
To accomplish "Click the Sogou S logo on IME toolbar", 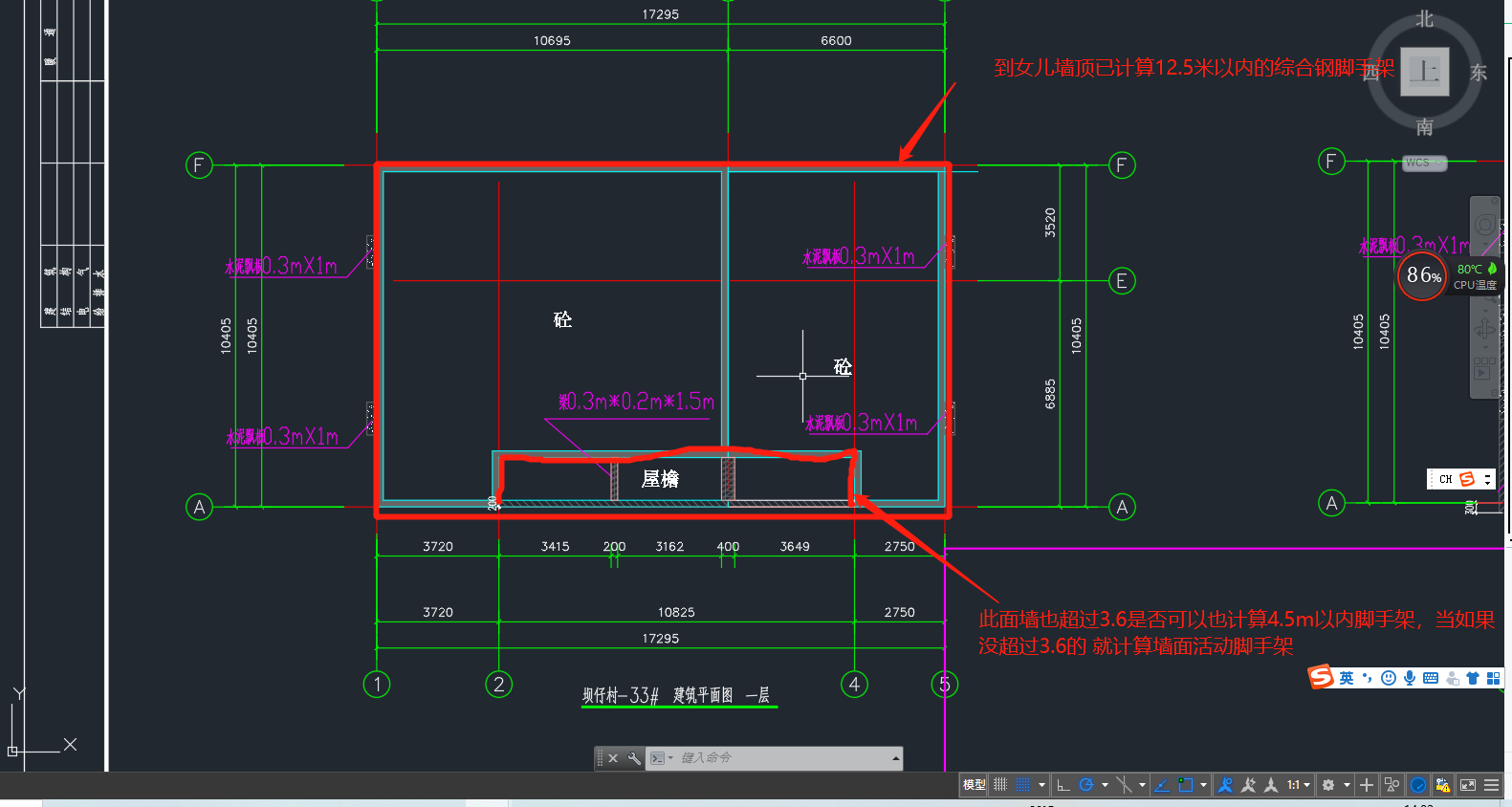I will (1321, 677).
